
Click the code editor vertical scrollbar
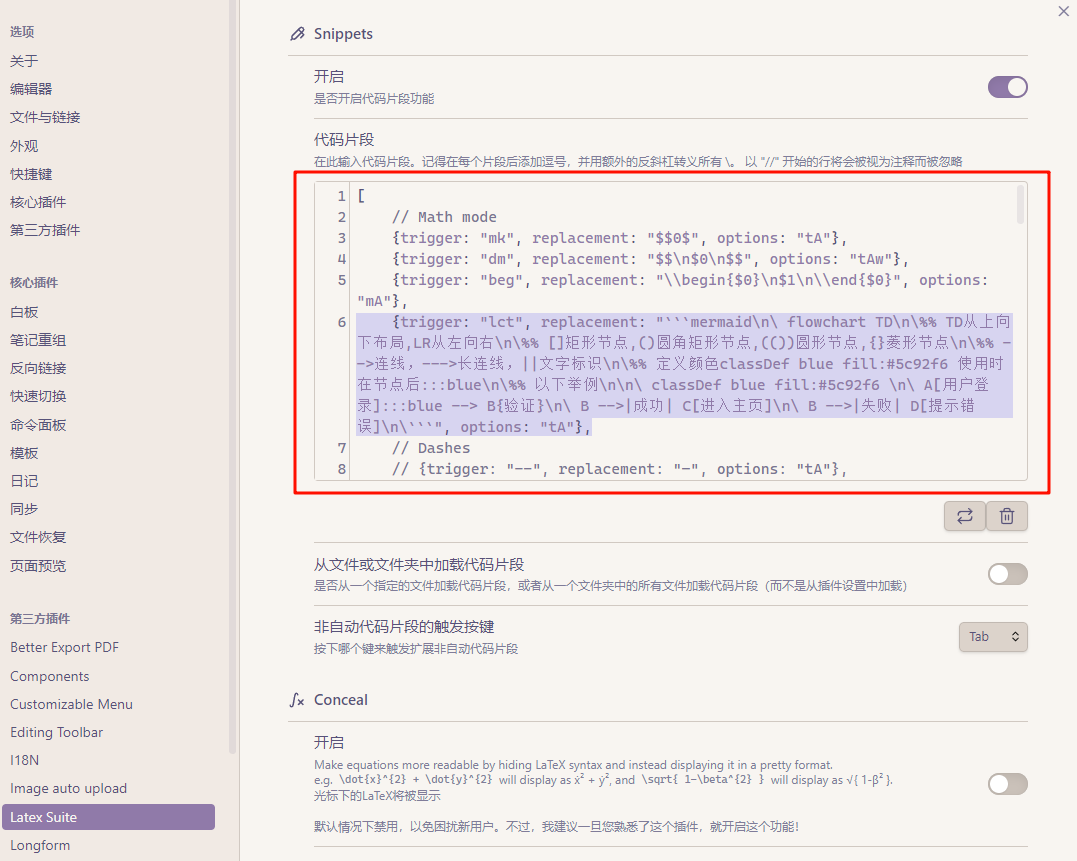click(x=1020, y=205)
